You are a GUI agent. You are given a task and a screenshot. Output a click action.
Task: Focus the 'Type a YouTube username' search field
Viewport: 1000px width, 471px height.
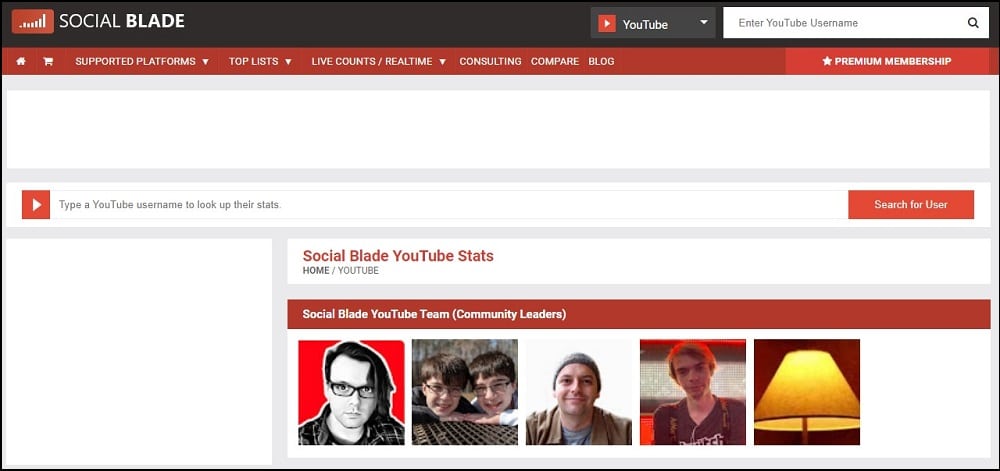click(449, 205)
